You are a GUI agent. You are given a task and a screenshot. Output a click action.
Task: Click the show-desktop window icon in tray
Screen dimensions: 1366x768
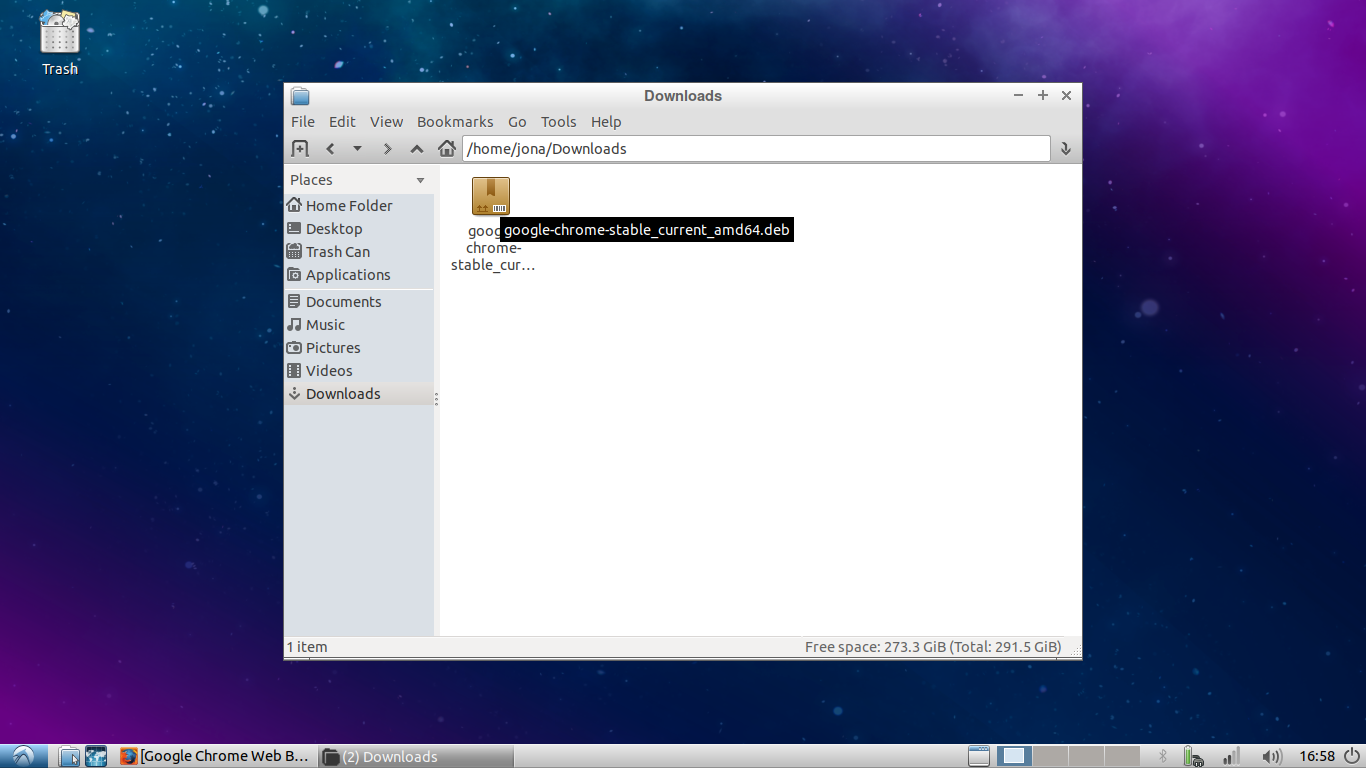pyautogui.click(x=979, y=756)
